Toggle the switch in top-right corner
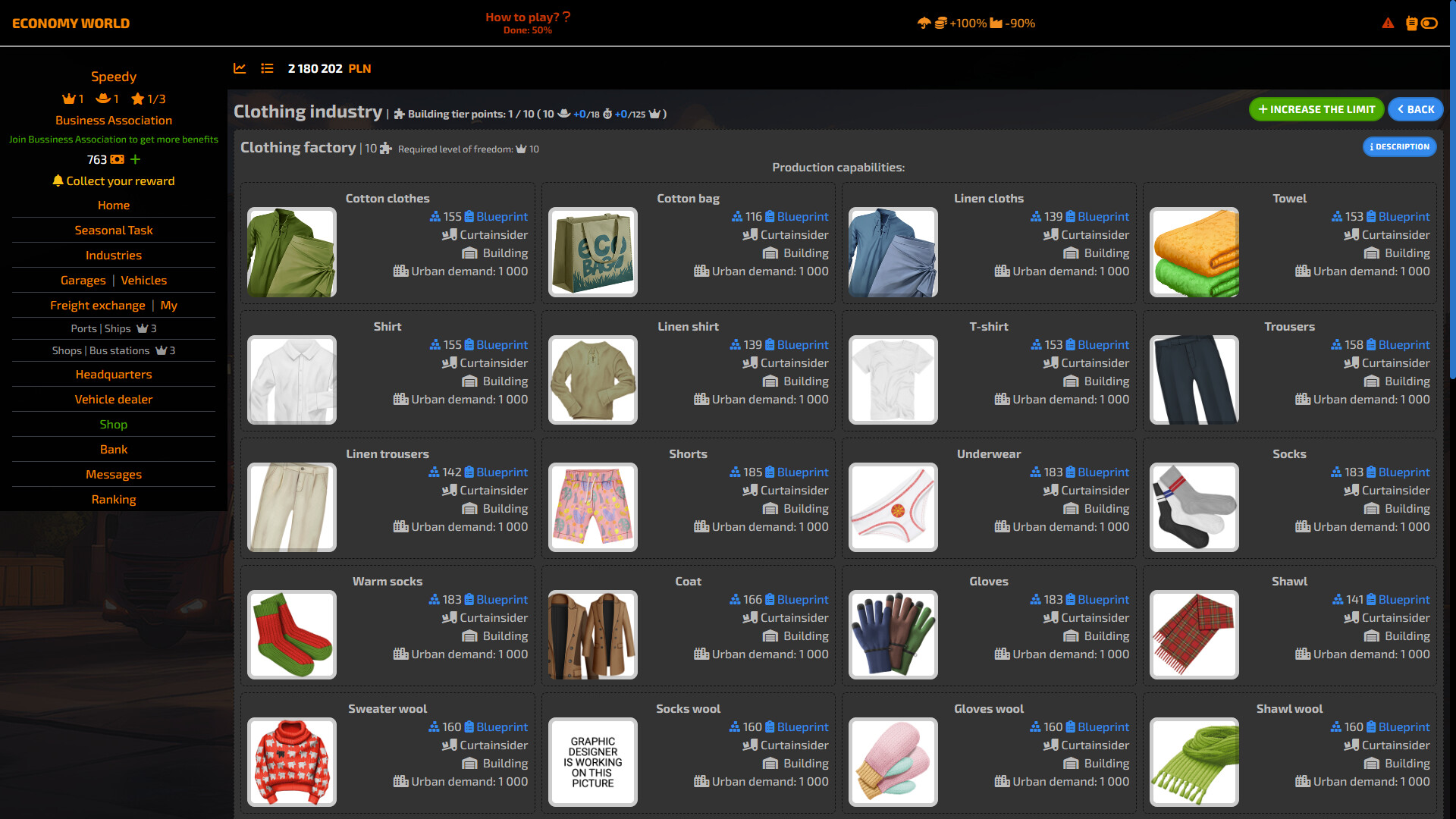Screen dimensions: 1456x819 pyautogui.click(x=1429, y=24)
